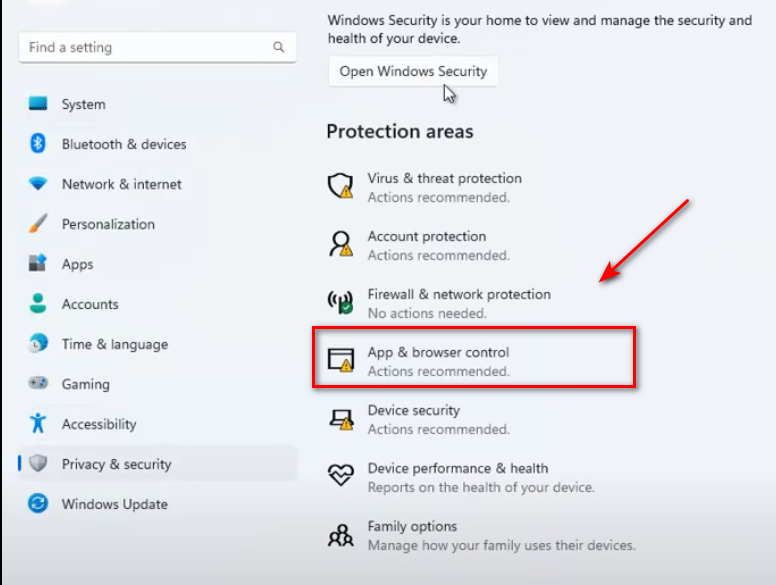Click the Bluetooth & devices icon
The height and width of the screenshot is (585, 776).
(x=38, y=144)
